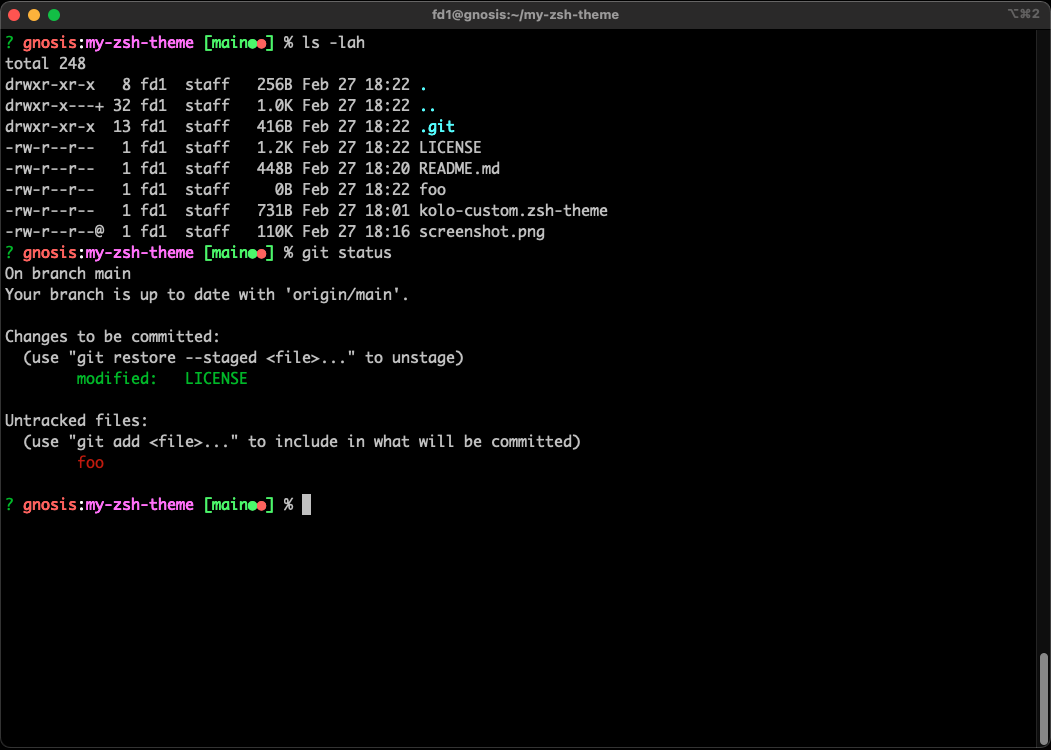Click the 'git status' command text

[347, 253]
